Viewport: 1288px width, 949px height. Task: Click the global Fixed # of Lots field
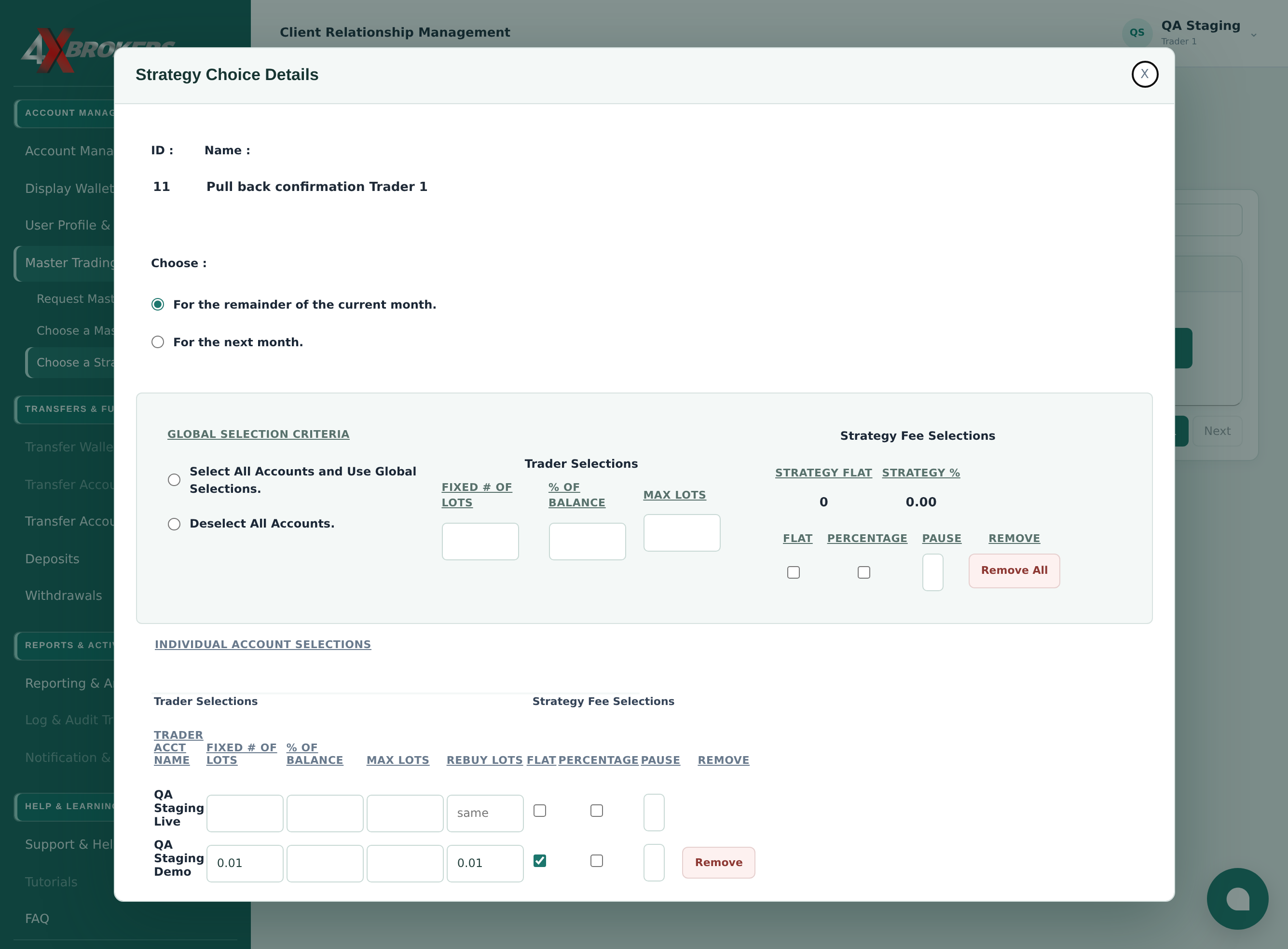(x=480, y=541)
